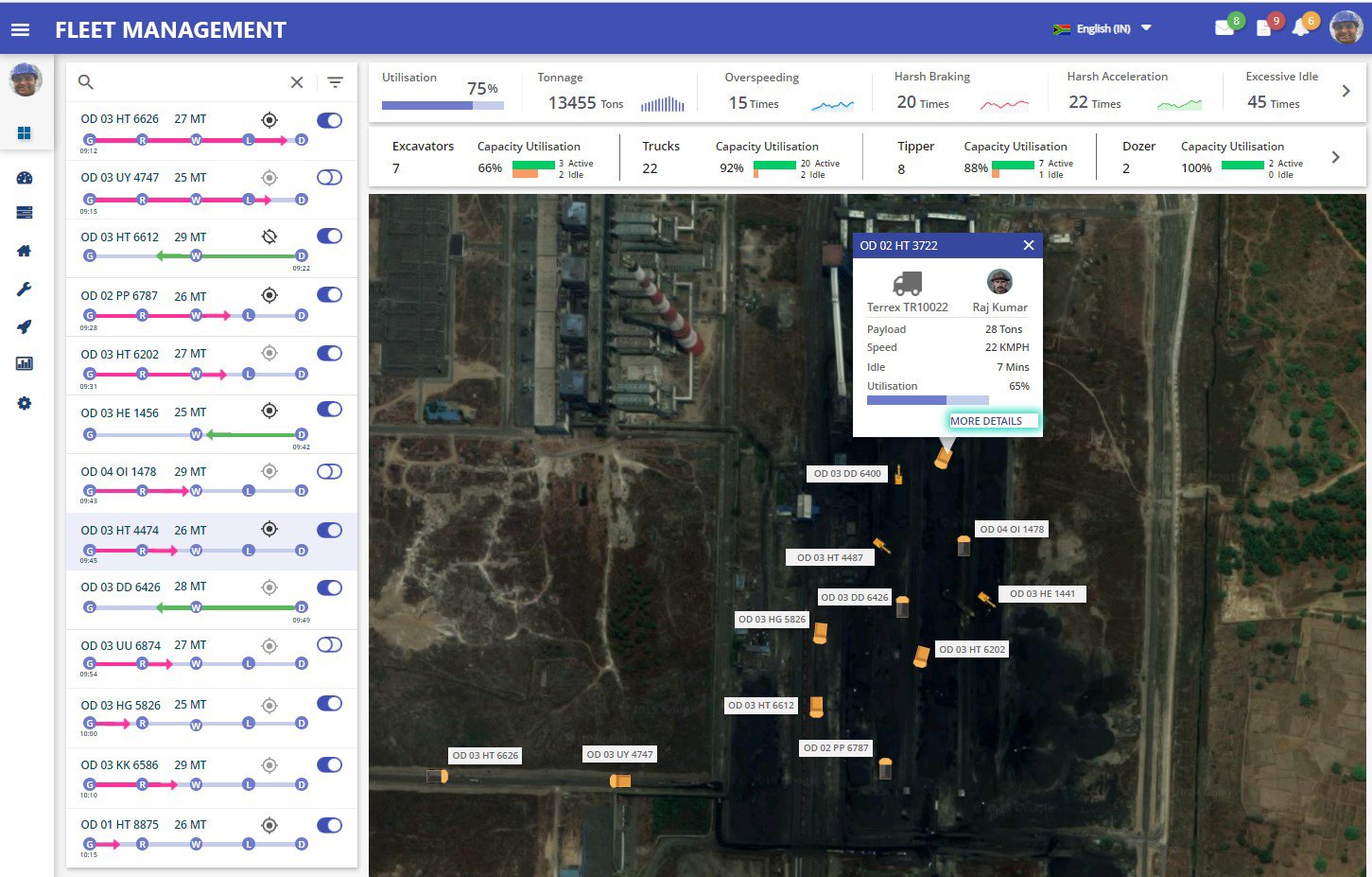The height and width of the screenshot is (877, 1372).
Task: Click the home icon in left sidebar
Action: (x=25, y=251)
